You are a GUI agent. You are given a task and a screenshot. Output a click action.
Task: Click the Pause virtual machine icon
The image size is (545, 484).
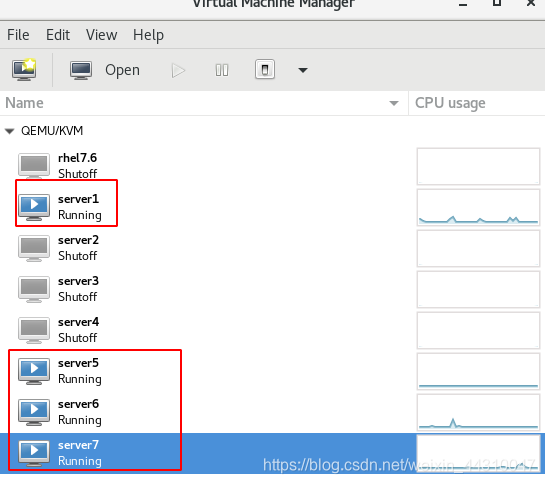(x=222, y=71)
